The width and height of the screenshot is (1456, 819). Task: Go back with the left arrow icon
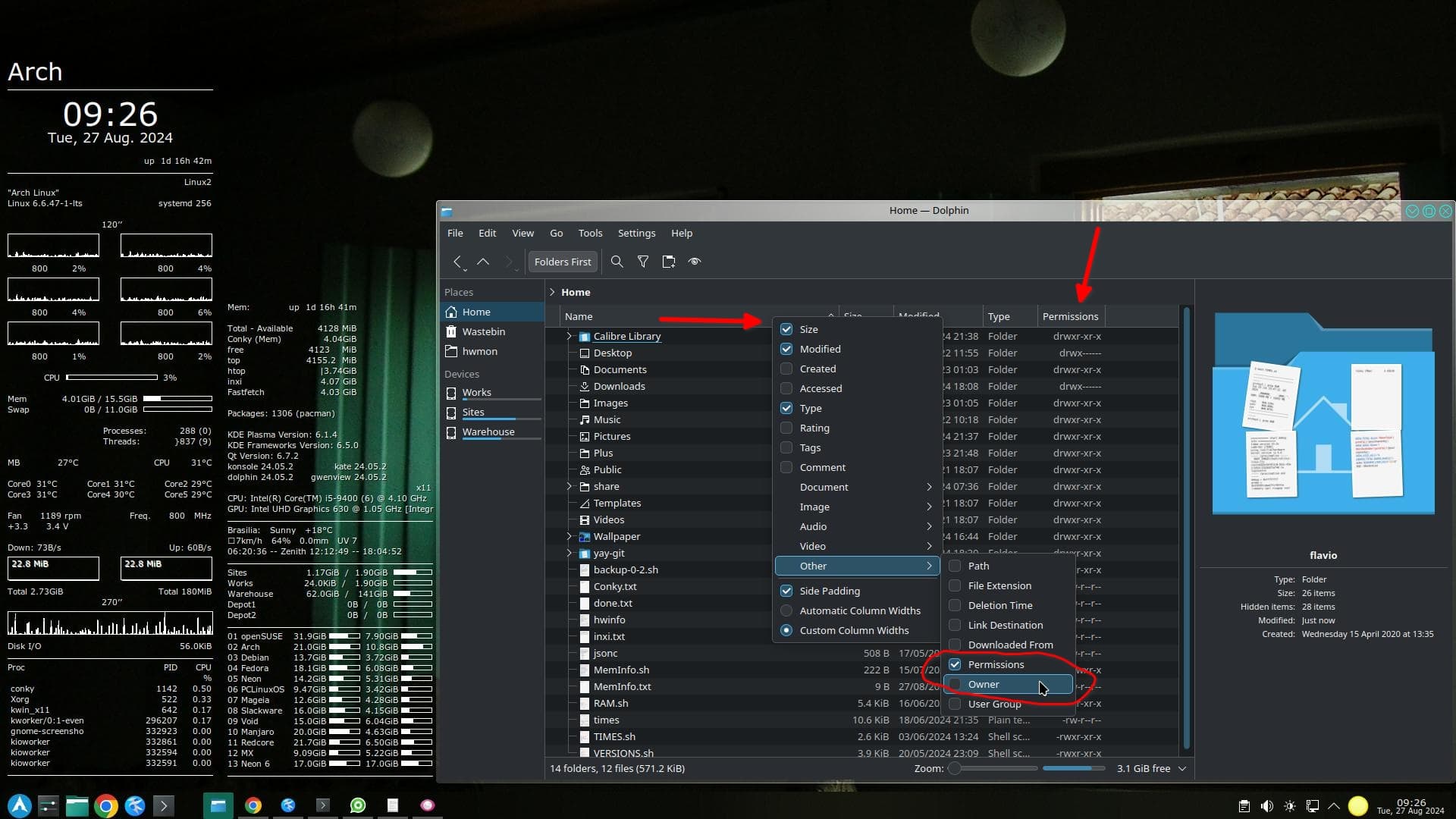(x=457, y=262)
